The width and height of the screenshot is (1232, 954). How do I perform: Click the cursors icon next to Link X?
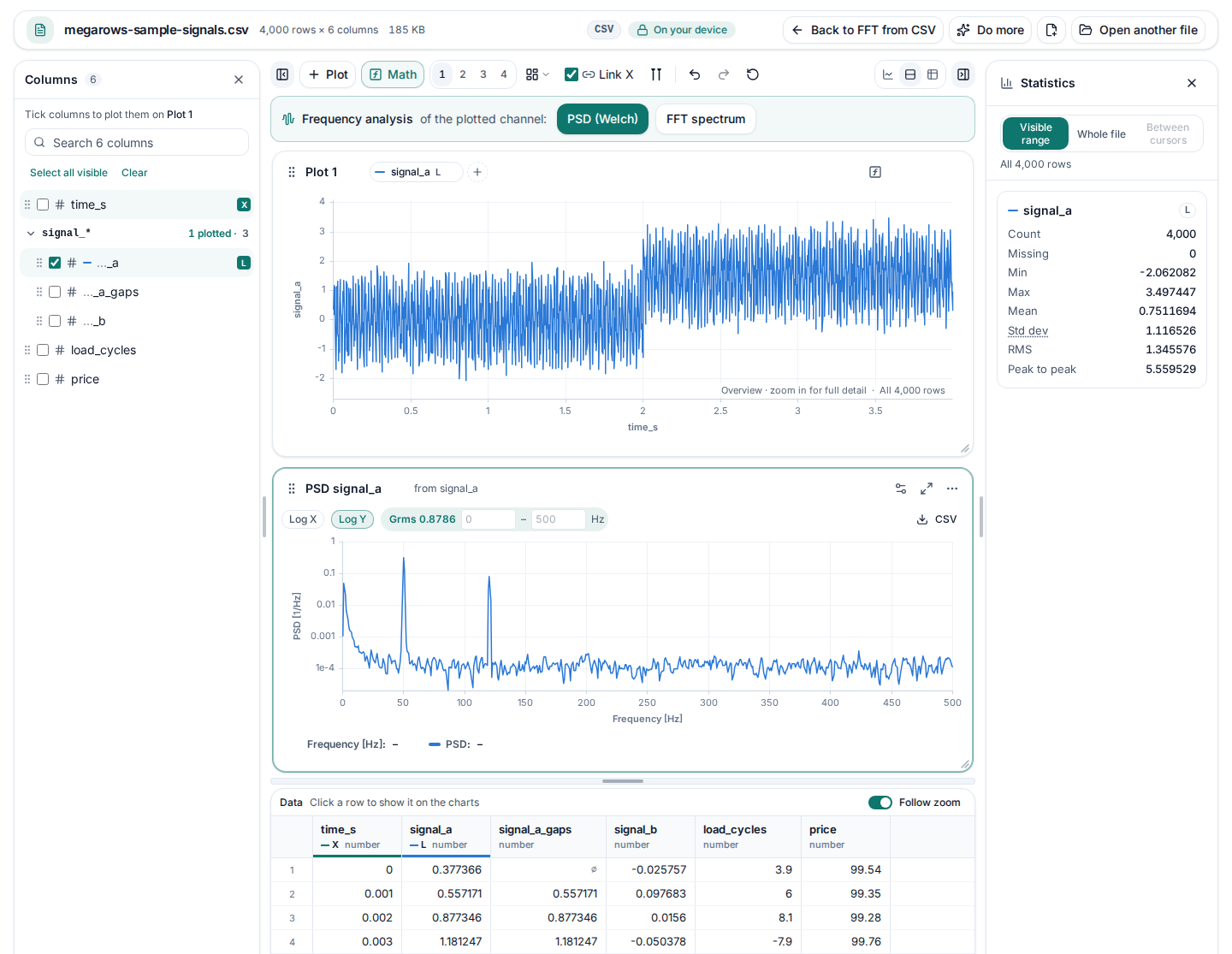[x=656, y=74]
